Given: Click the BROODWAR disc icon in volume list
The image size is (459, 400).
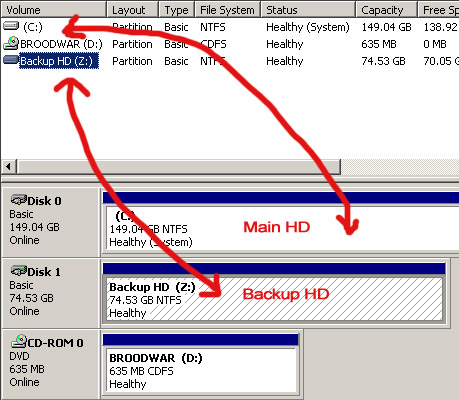Looking at the screenshot, I should (11, 43).
